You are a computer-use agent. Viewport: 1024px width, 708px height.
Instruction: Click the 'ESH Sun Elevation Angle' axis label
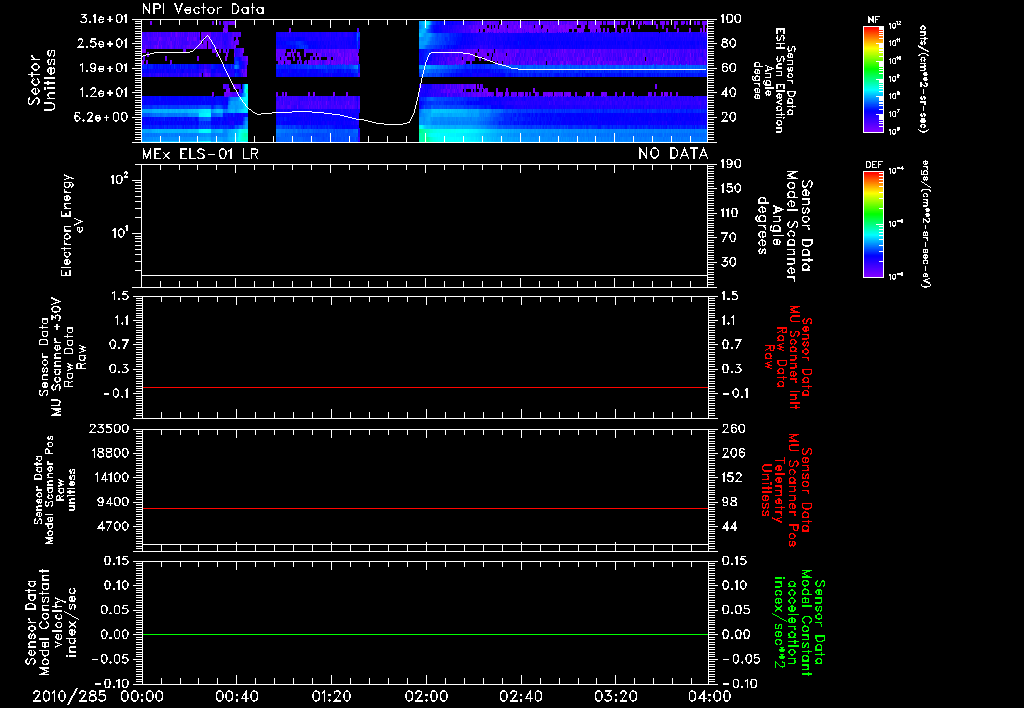(775, 80)
